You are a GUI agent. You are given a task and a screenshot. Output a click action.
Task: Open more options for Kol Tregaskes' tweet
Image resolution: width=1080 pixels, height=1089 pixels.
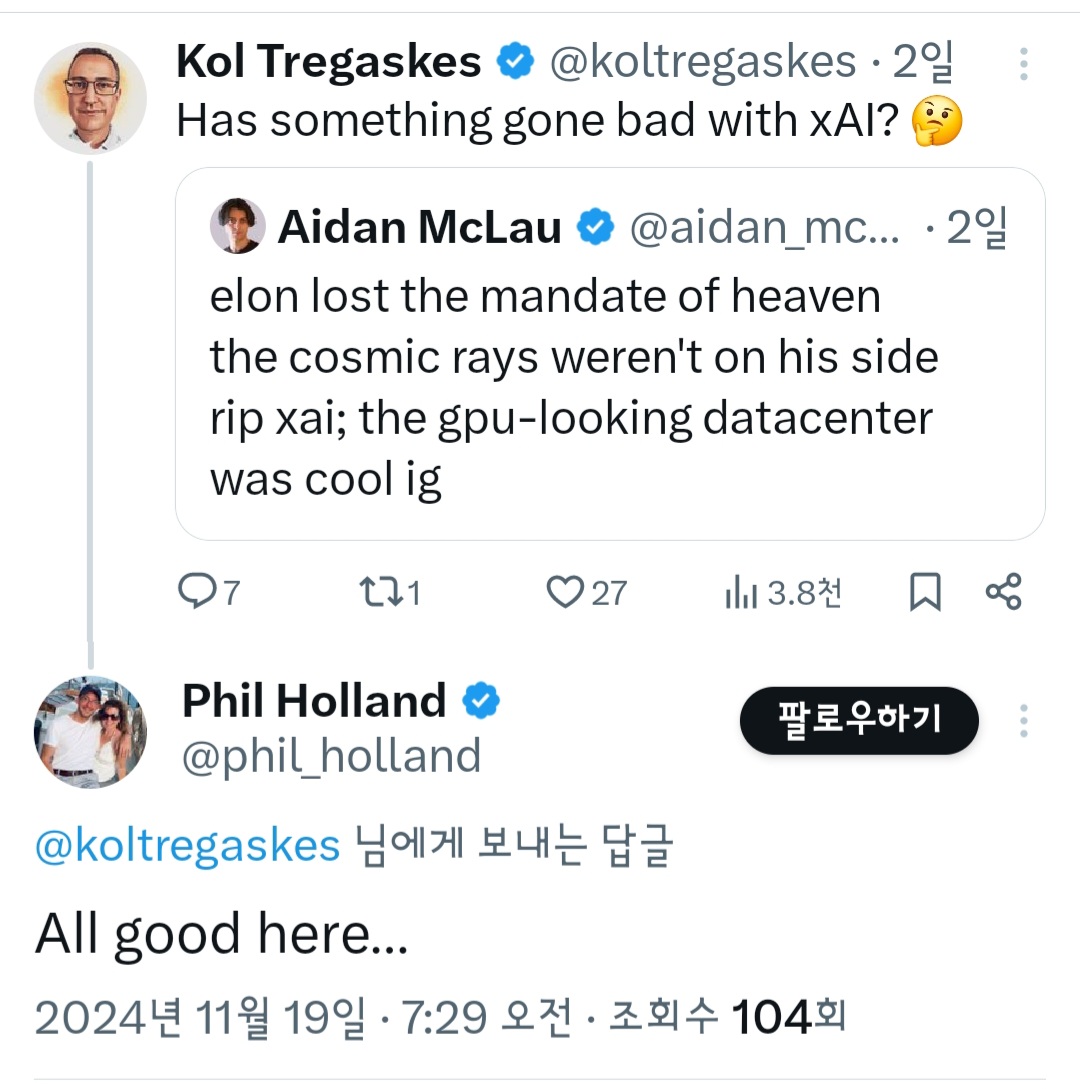[x=1023, y=65]
